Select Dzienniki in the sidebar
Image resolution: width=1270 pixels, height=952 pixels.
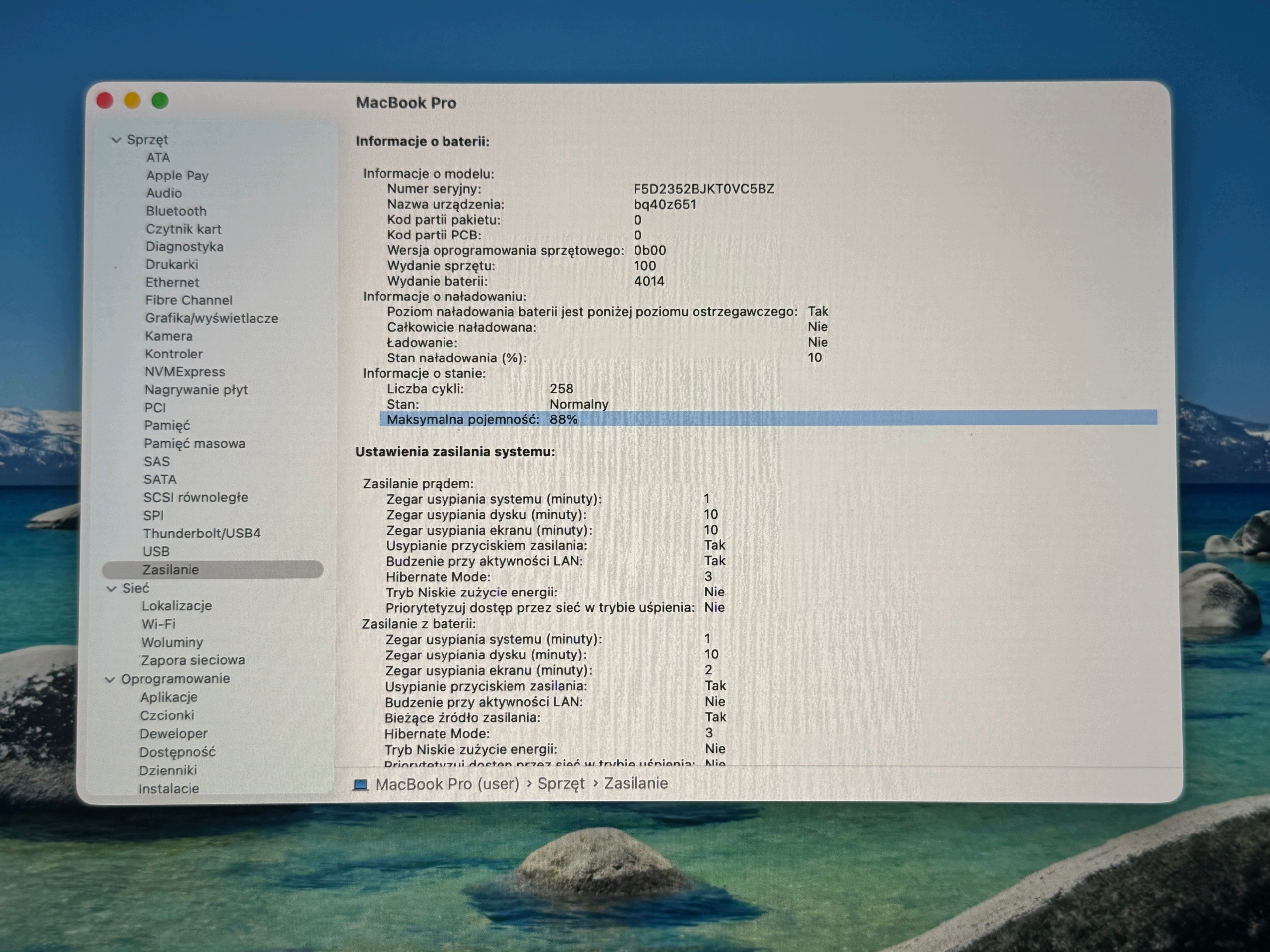(x=168, y=770)
